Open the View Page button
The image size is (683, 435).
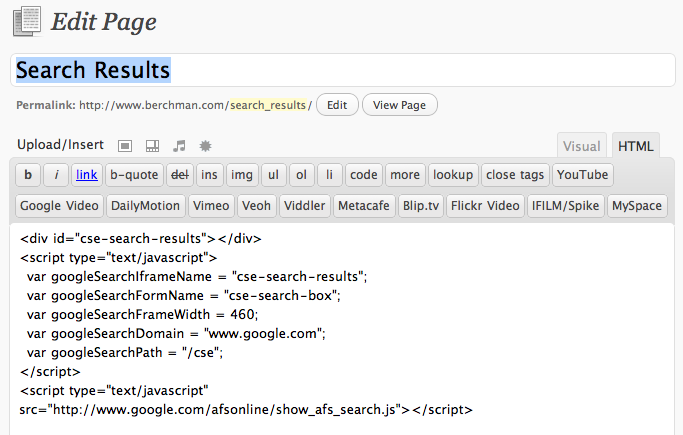399,105
